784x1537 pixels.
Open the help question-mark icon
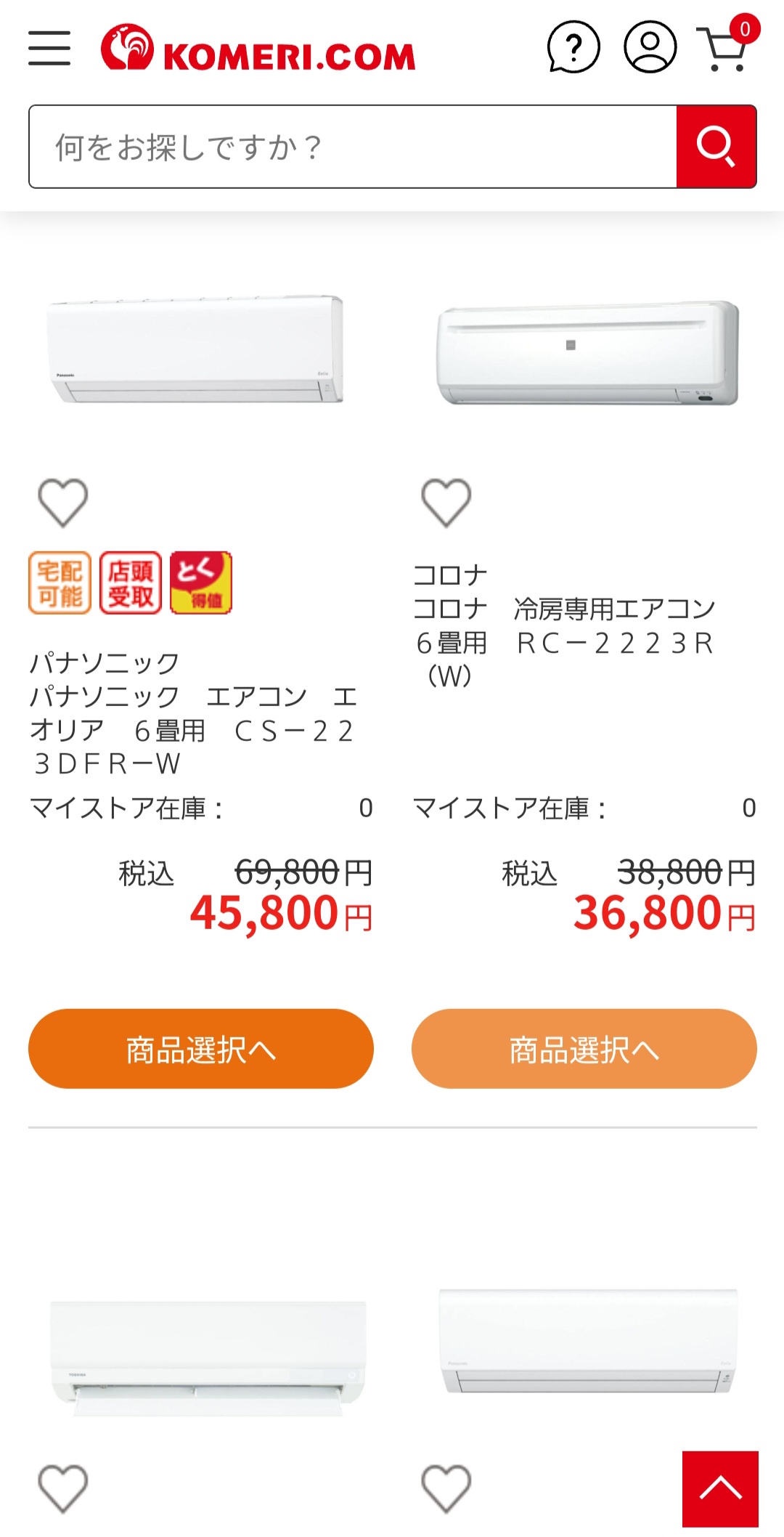(573, 48)
